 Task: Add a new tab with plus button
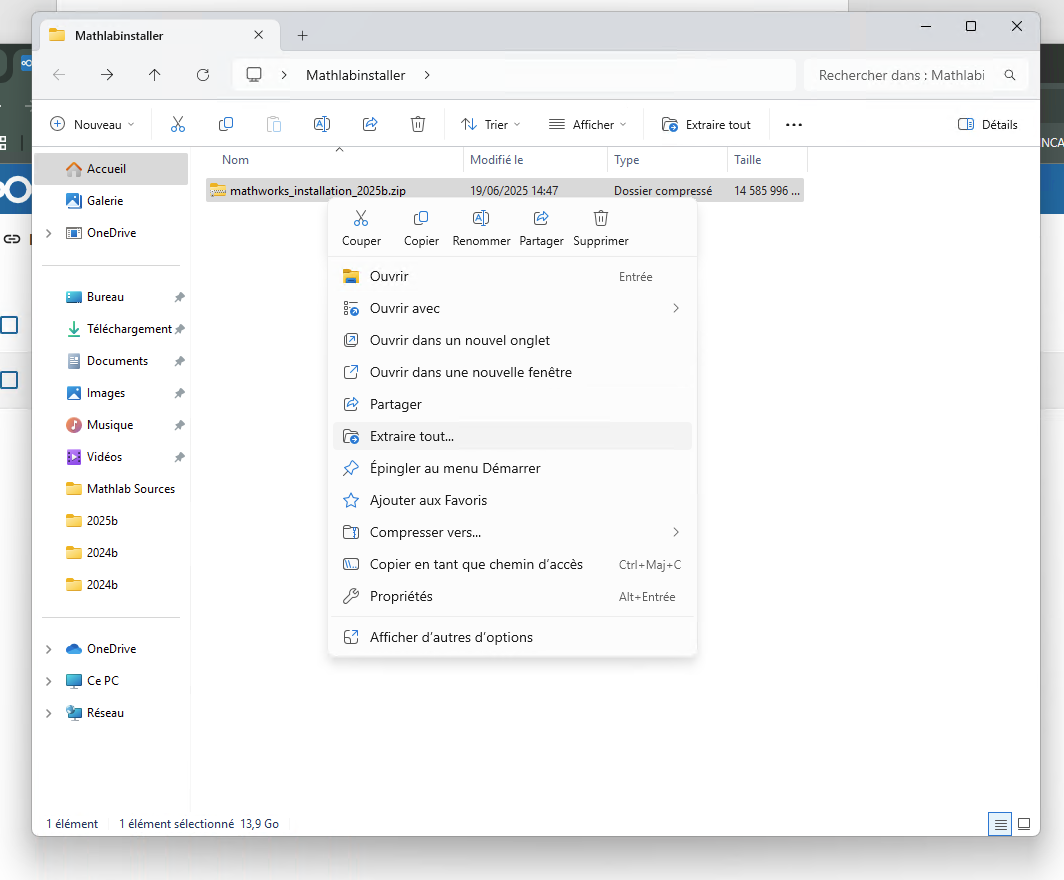pyautogui.click(x=303, y=35)
